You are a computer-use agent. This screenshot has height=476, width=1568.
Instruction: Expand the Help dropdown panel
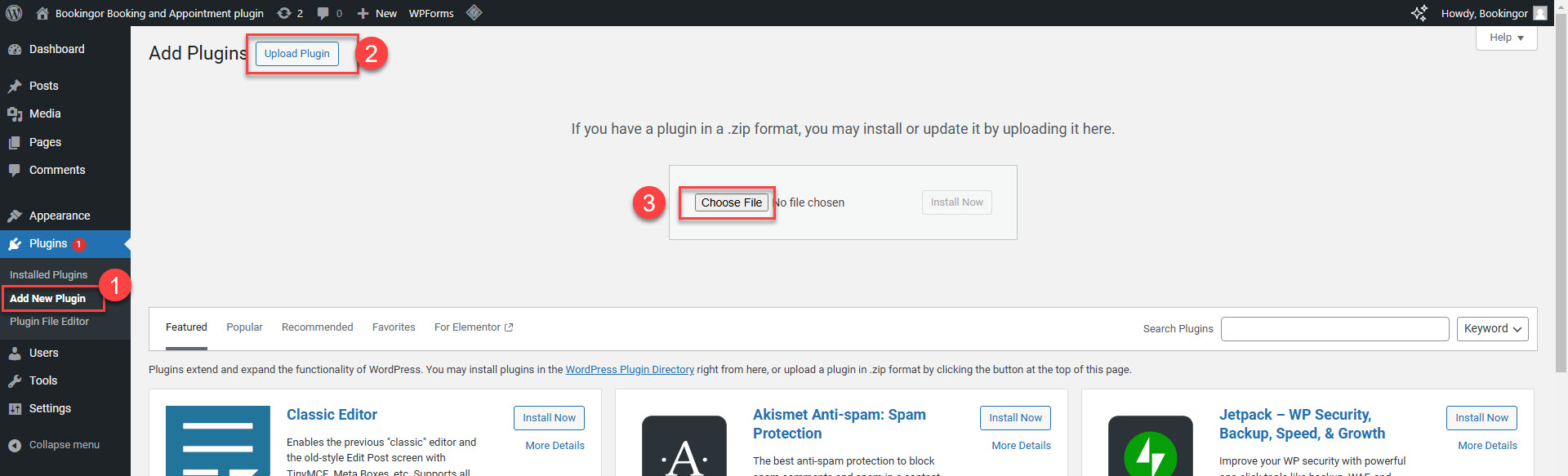(x=1507, y=38)
